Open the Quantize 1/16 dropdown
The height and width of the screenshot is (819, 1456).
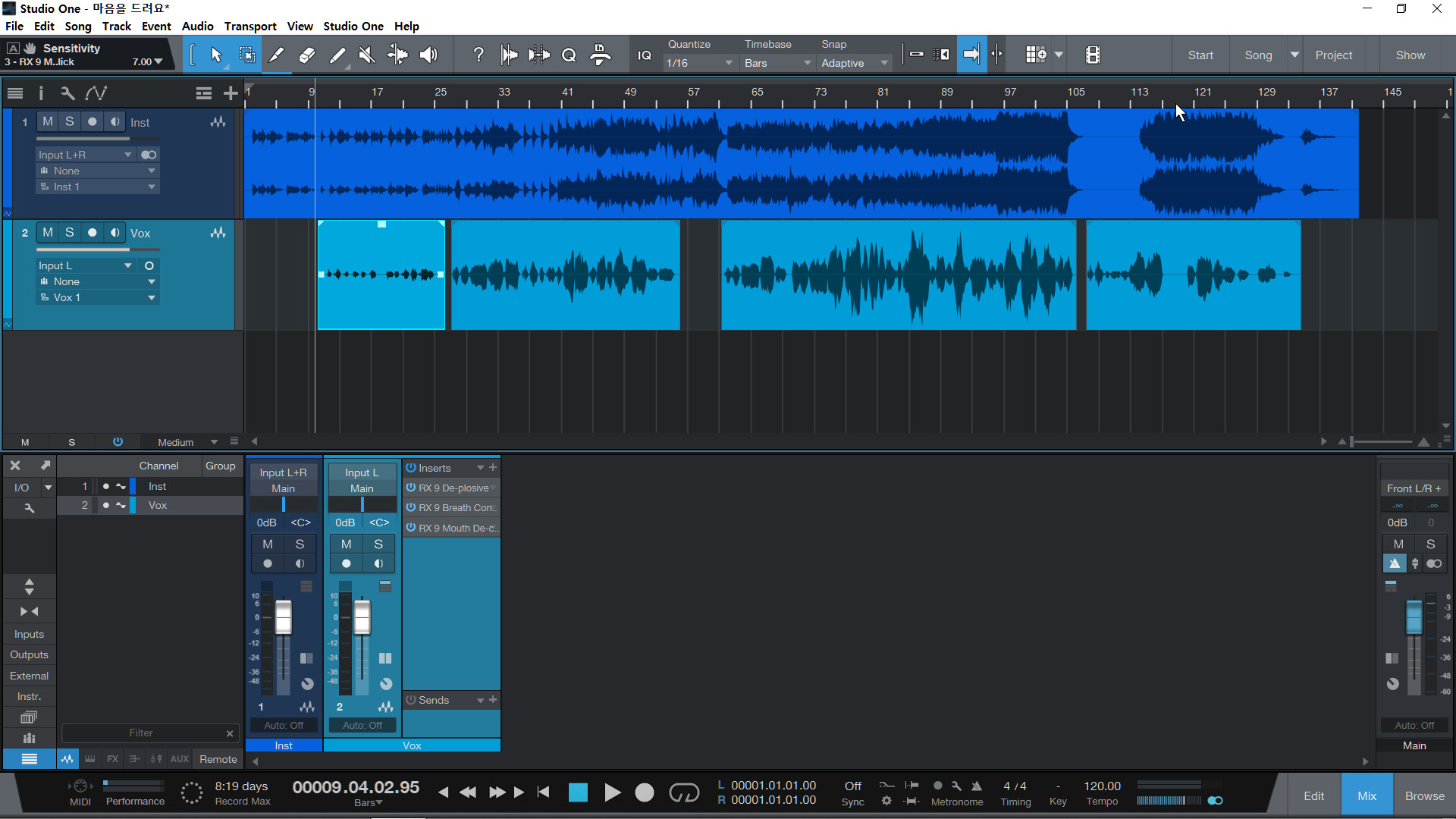(x=698, y=63)
